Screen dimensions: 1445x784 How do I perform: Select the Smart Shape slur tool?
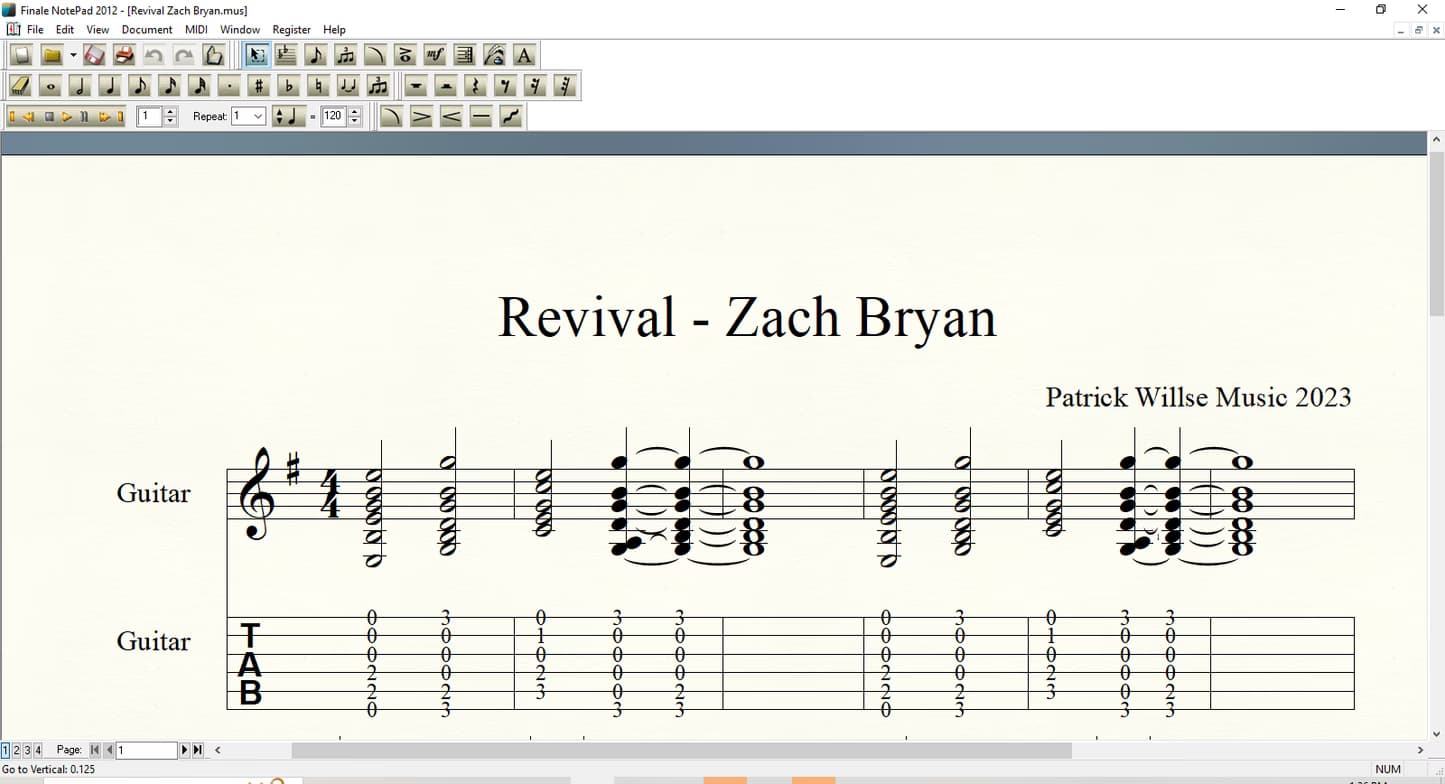[x=374, y=55]
